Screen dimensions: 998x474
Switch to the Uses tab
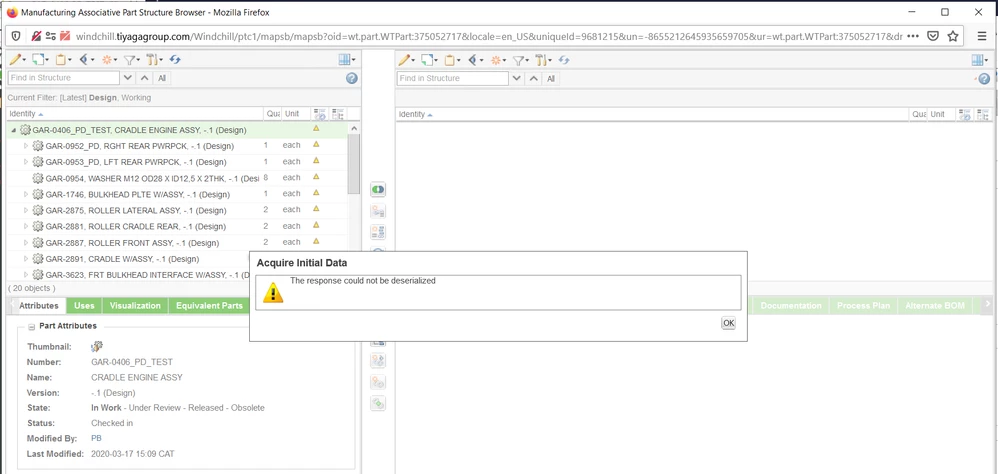(84, 306)
